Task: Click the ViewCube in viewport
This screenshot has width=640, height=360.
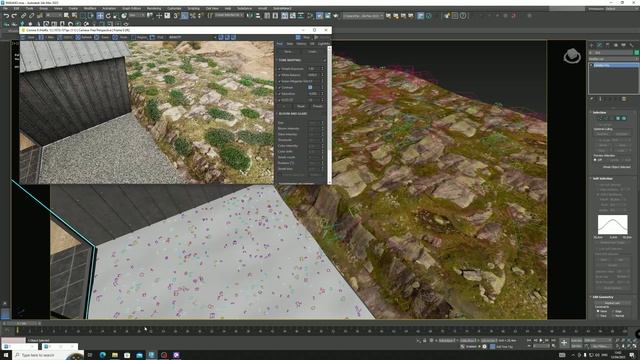Action: click(572, 56)
